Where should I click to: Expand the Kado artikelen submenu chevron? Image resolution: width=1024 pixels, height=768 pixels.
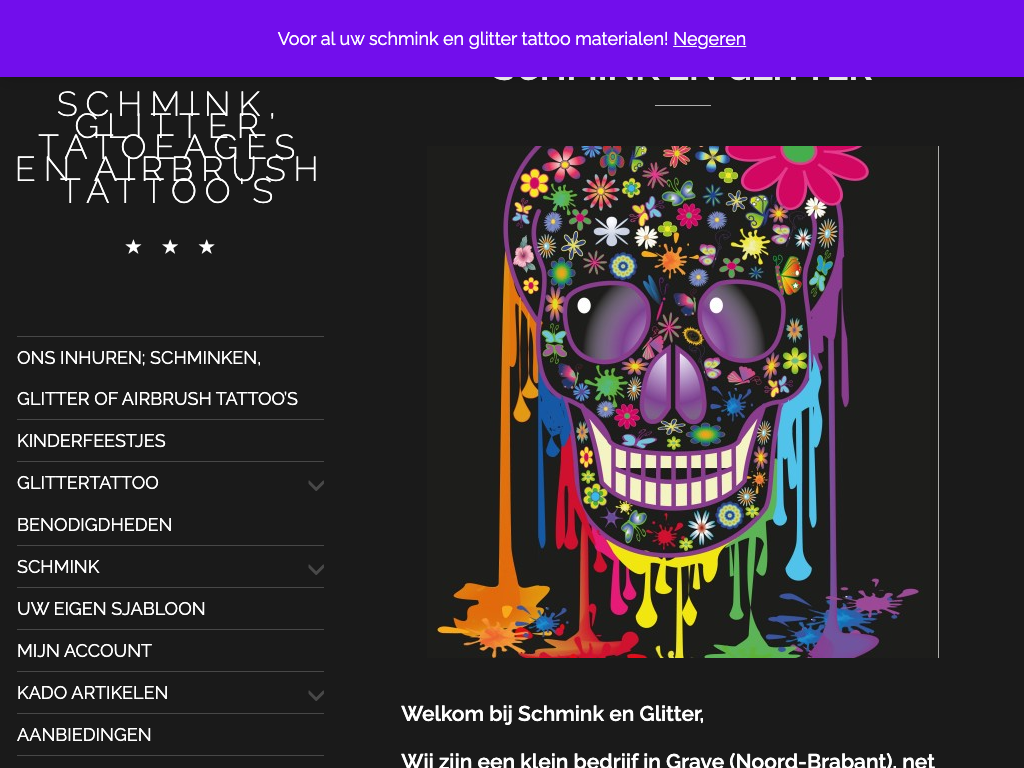tap(316, 695)
